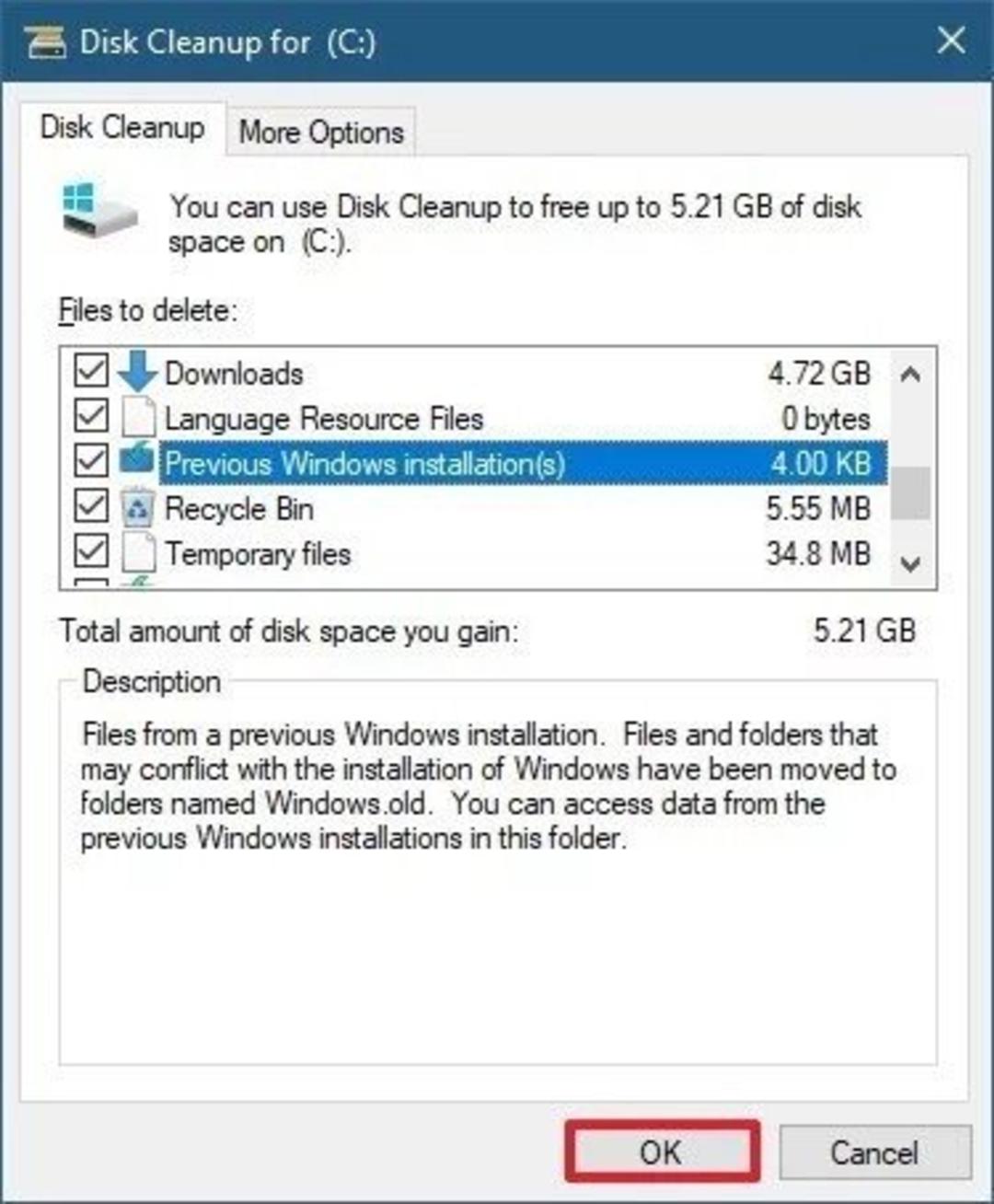This screenshot has height=1204, width=994.
Task: Uncheck the Language Resource Files checkbox
Action: point(91,416)
